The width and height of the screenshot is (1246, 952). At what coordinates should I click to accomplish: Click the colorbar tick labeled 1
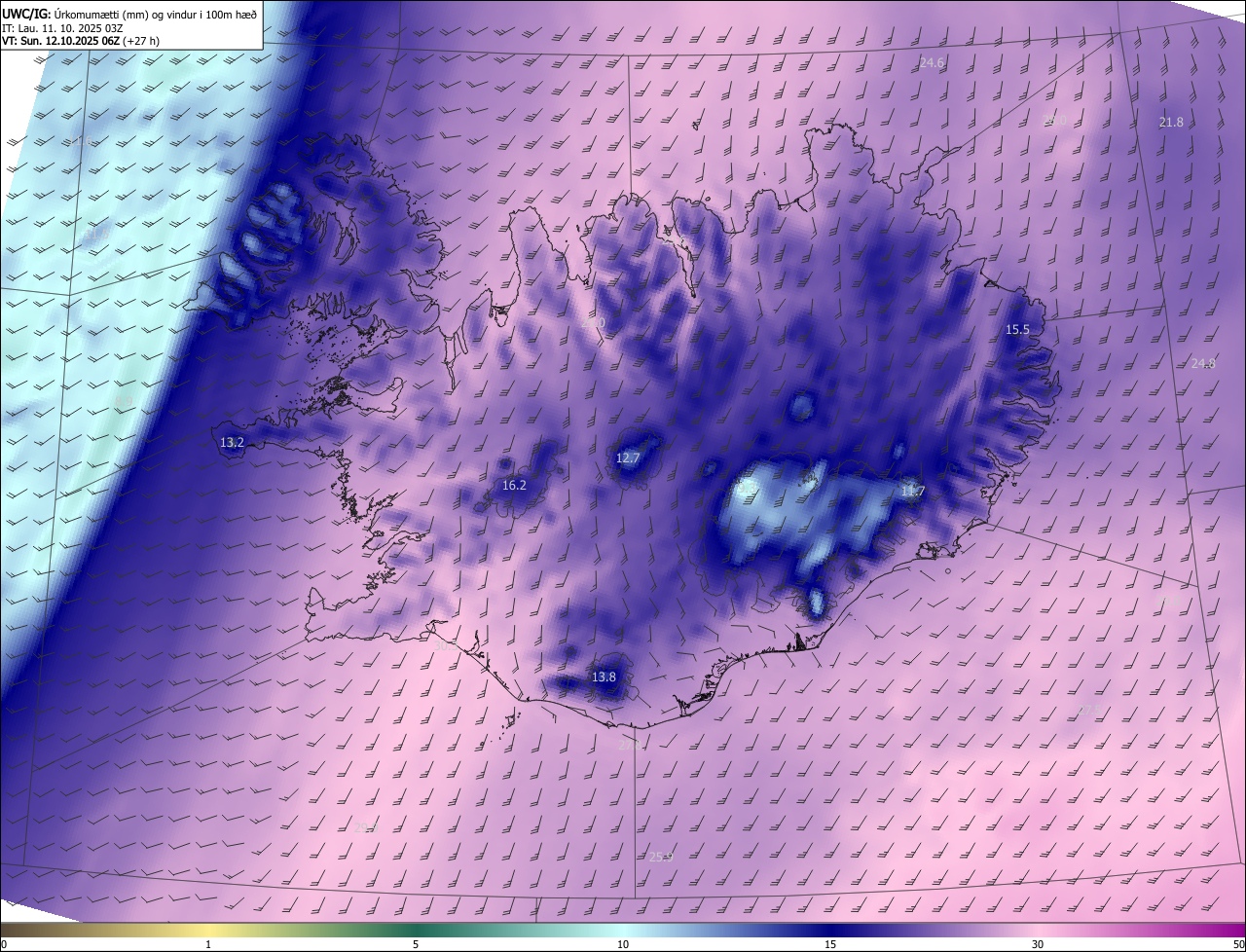[x=208, y=944]
